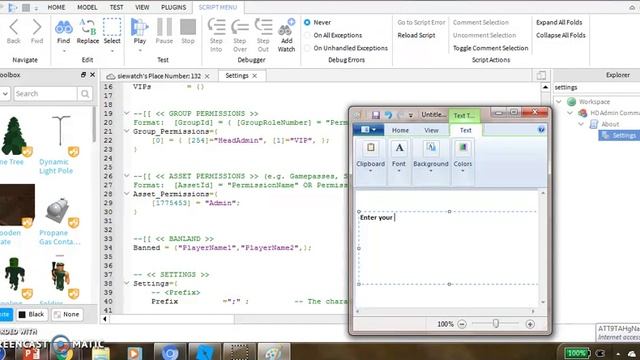The height and width of the screenshot is (360, 640).
Task: Switch to Paint Home tab
Action: [400, 130]
